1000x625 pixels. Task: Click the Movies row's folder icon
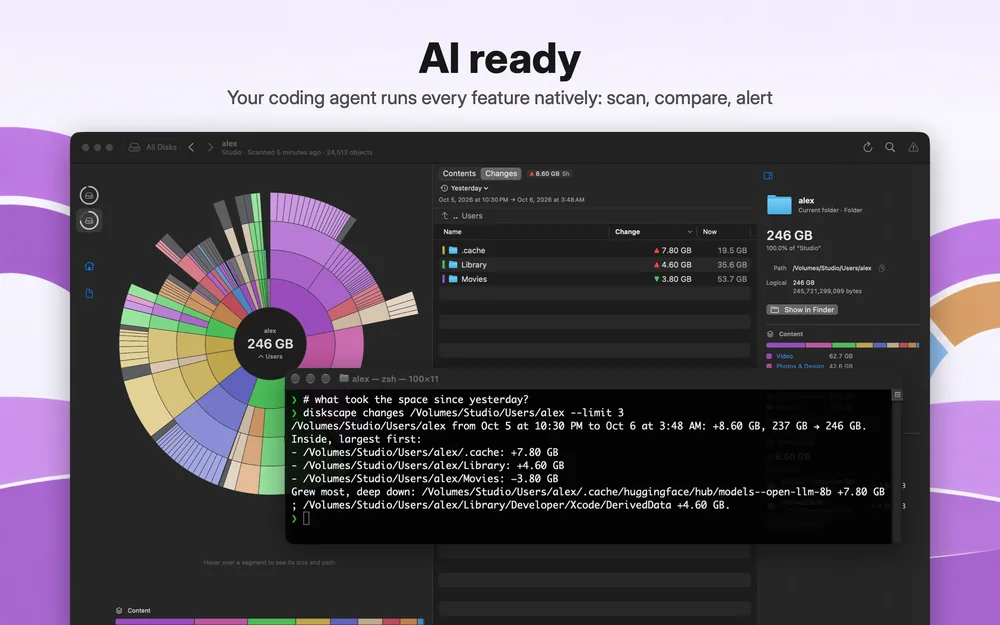(453, 279)
